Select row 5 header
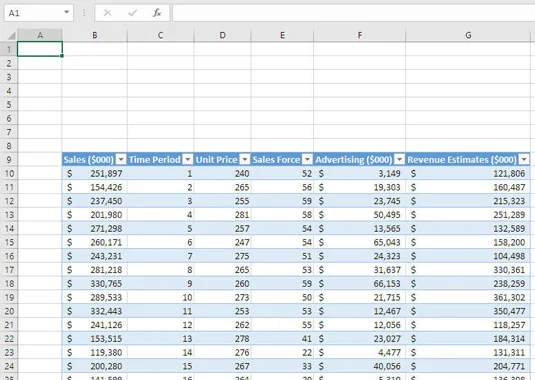Viewport: 535px width, 380px height. 9,104
